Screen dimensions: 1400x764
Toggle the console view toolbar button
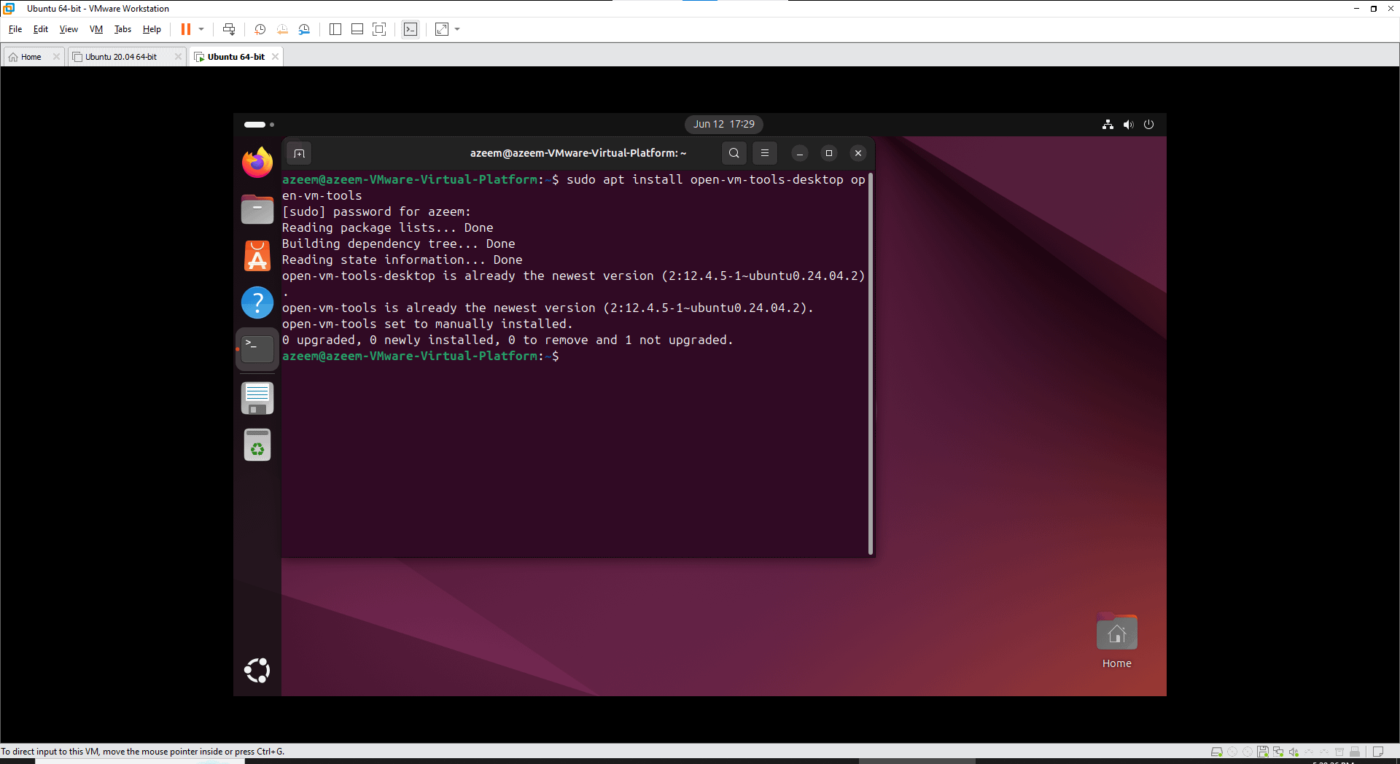[x=410, y=29]
